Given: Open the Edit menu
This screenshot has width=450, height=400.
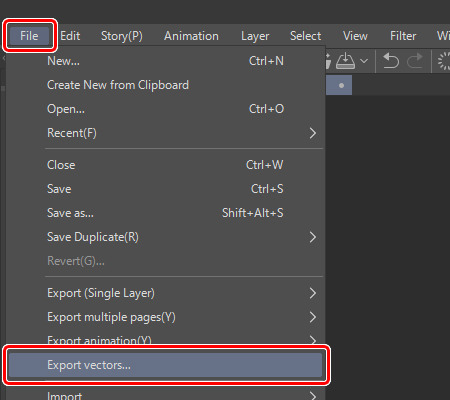Looking at the screenshot, I should [70, 36].
